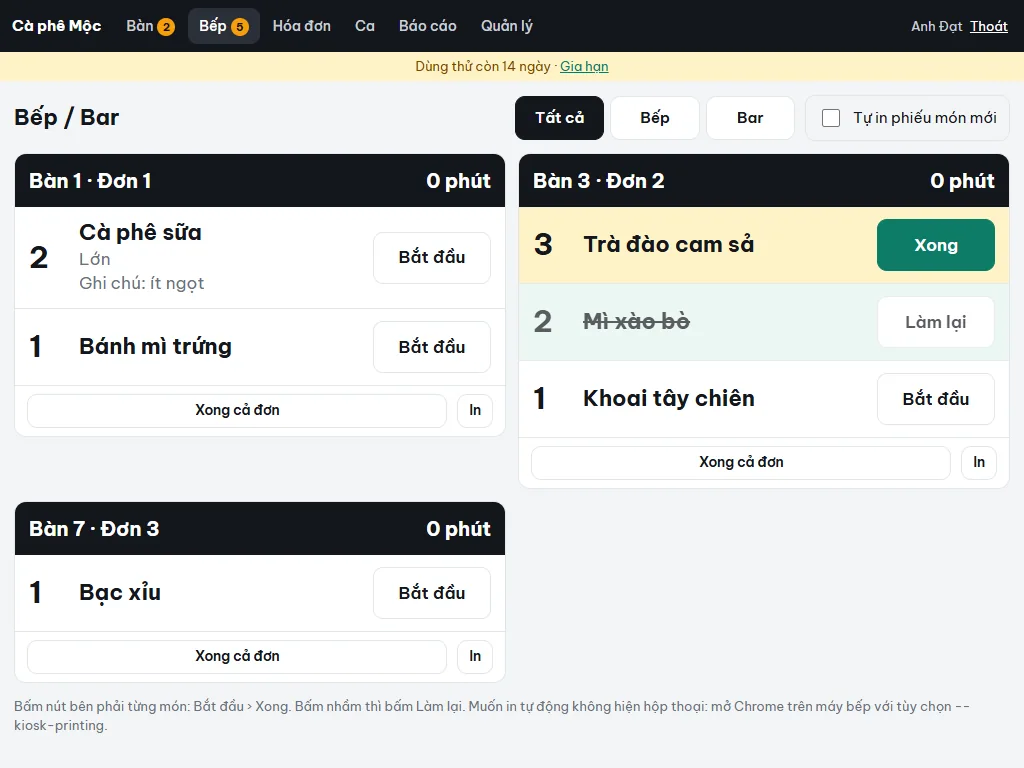Click Làm lại for Mì xào bò
This screenshot has width=1024, height=768.
pos(936,322)
